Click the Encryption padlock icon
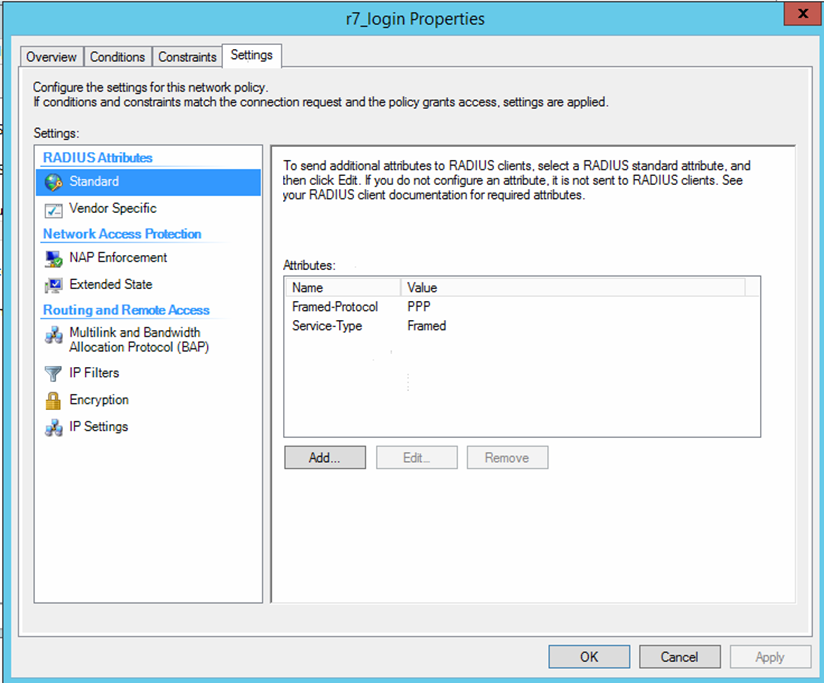This screenshot has height=683, width=824. [53, 400]
